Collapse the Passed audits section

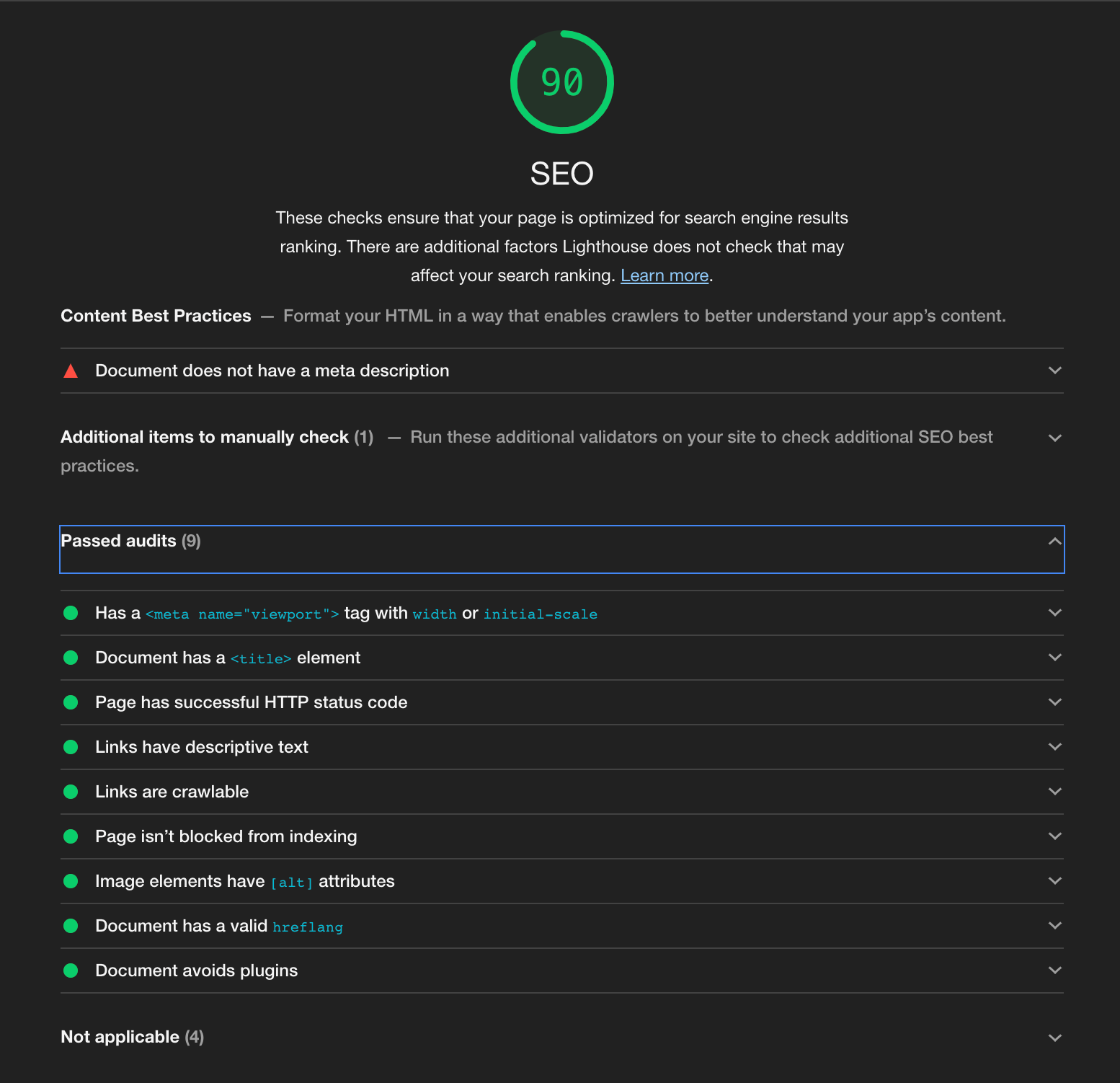click(1054, 541)
